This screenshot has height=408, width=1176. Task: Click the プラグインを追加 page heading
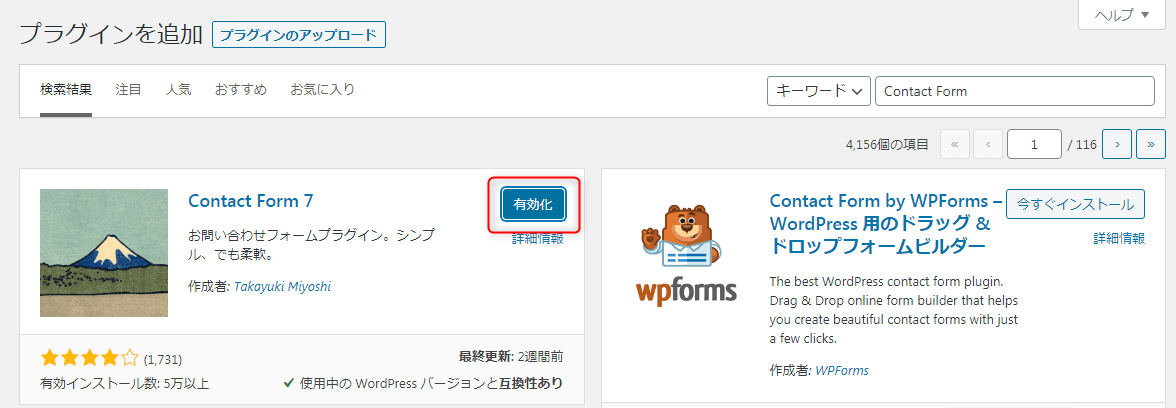110,34
